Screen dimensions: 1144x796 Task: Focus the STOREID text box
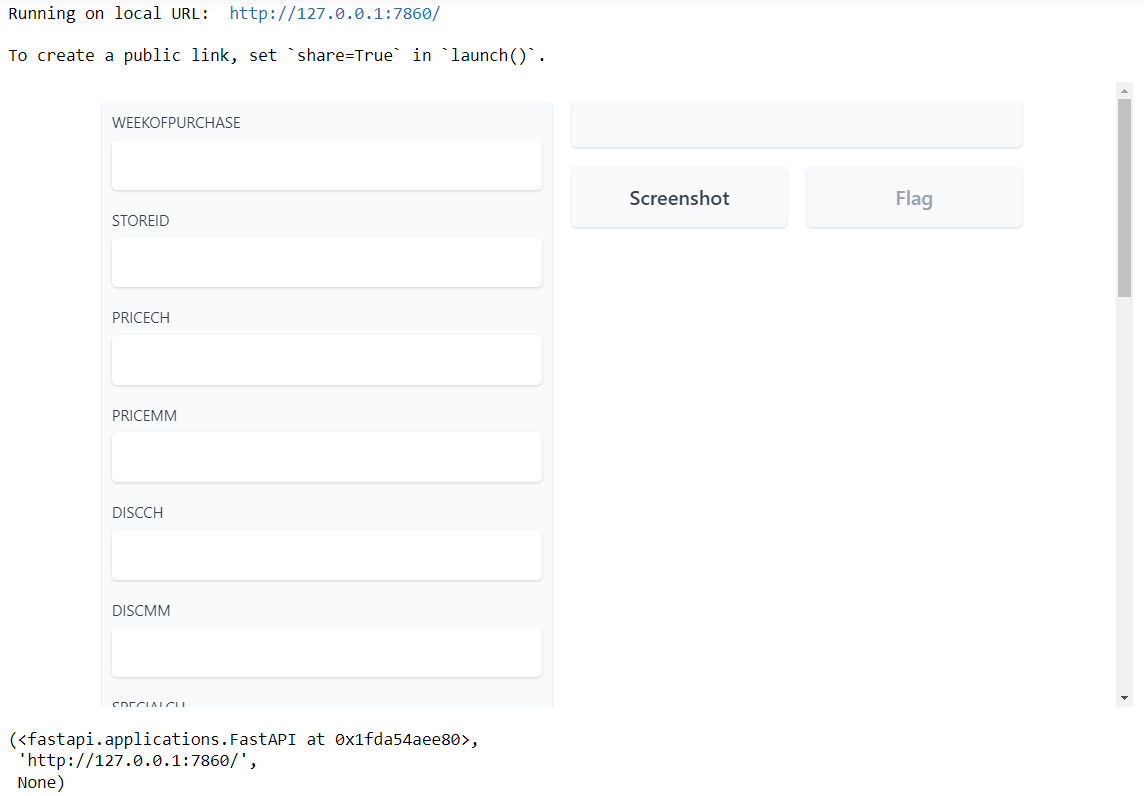tap(327, 262)
